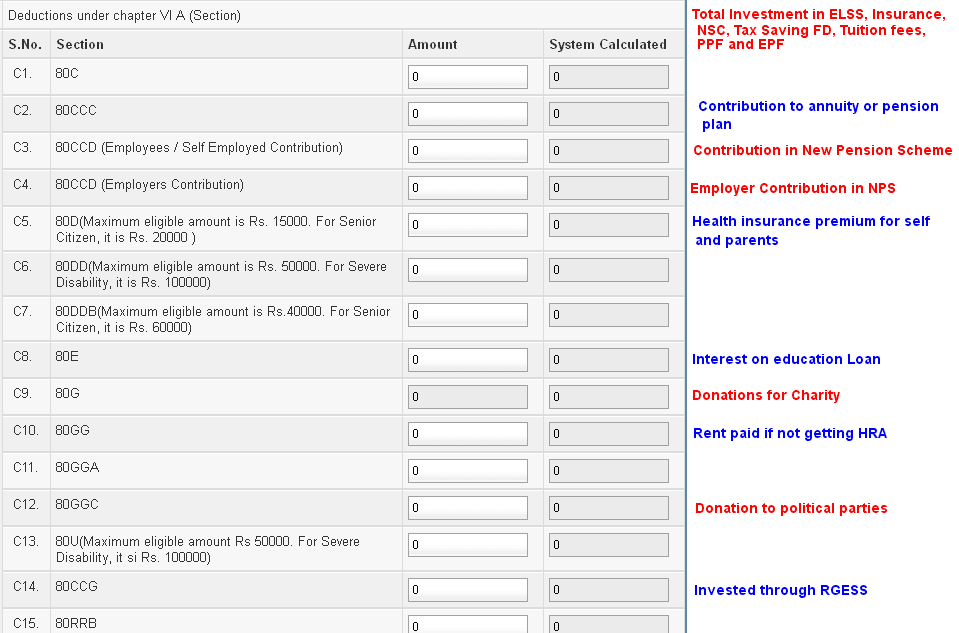Click the 'Amount' column header
This screenshot has width=959, height=633.
point(432,45)
